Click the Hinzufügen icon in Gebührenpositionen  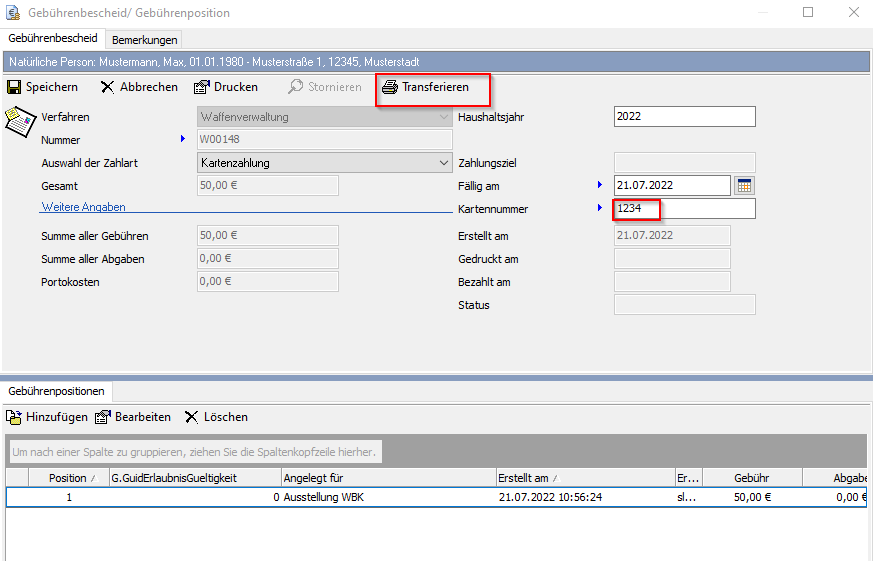coord(14,417)
